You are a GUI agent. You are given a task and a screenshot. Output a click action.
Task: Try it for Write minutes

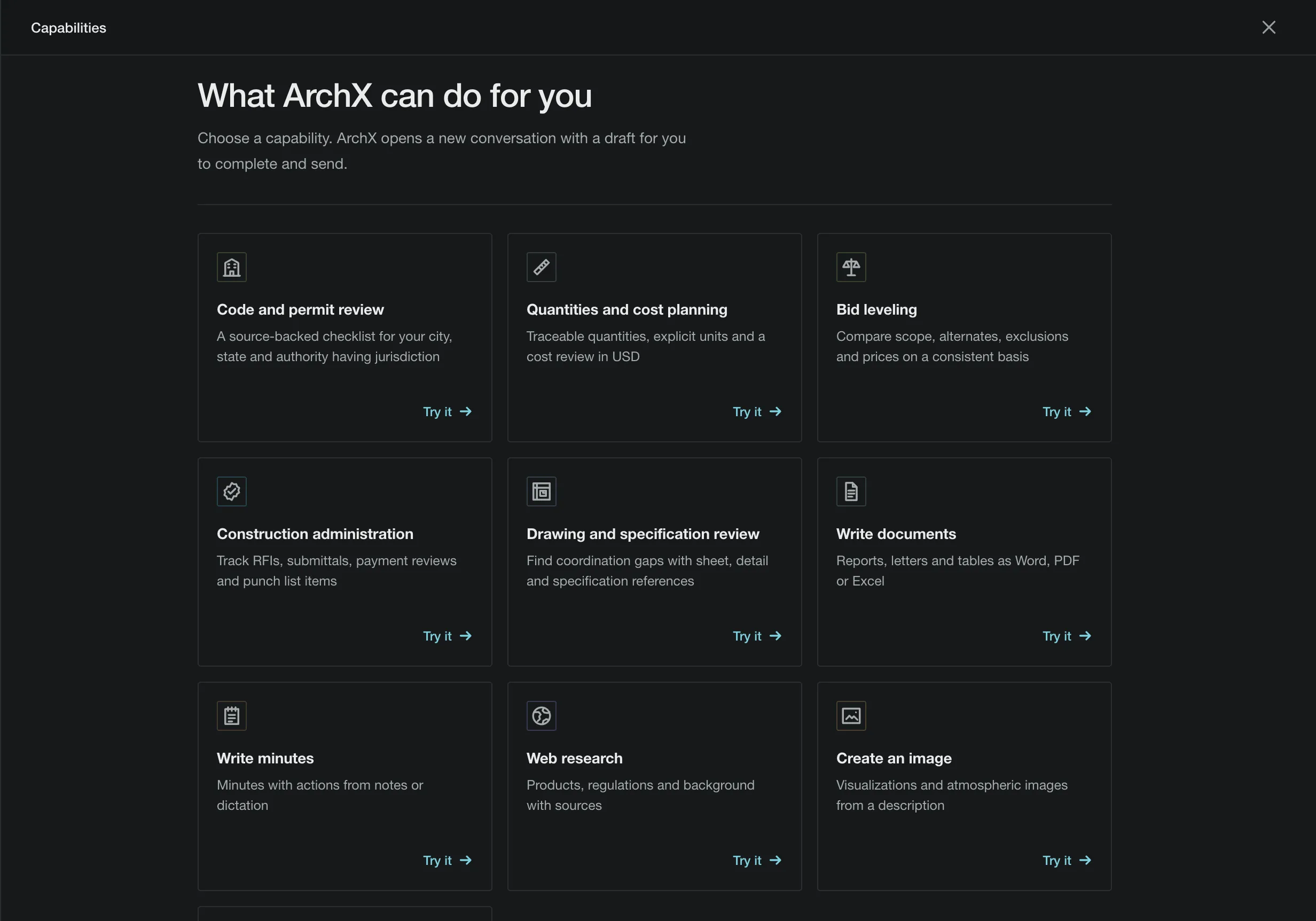[448, 860]
